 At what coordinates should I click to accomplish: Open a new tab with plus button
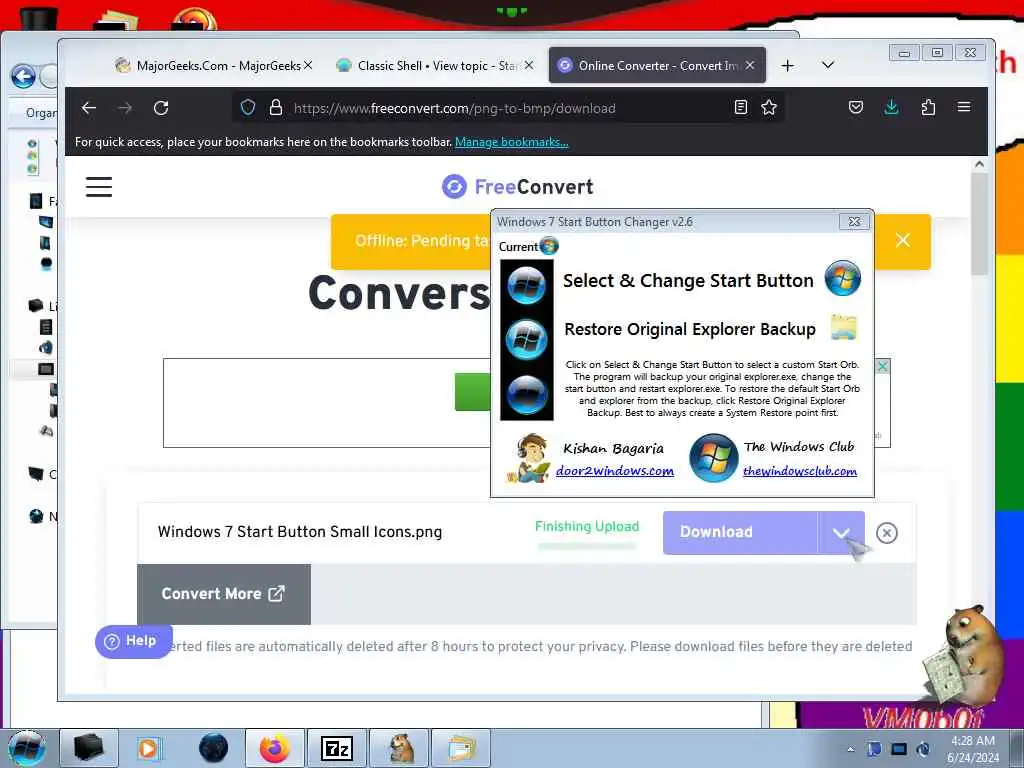pos(788,65)
